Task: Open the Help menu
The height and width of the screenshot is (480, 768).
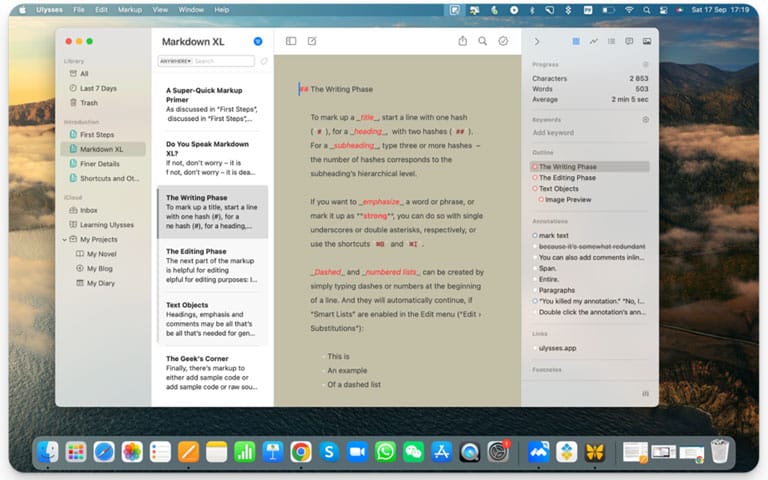Action: click(x=221, y=10)
